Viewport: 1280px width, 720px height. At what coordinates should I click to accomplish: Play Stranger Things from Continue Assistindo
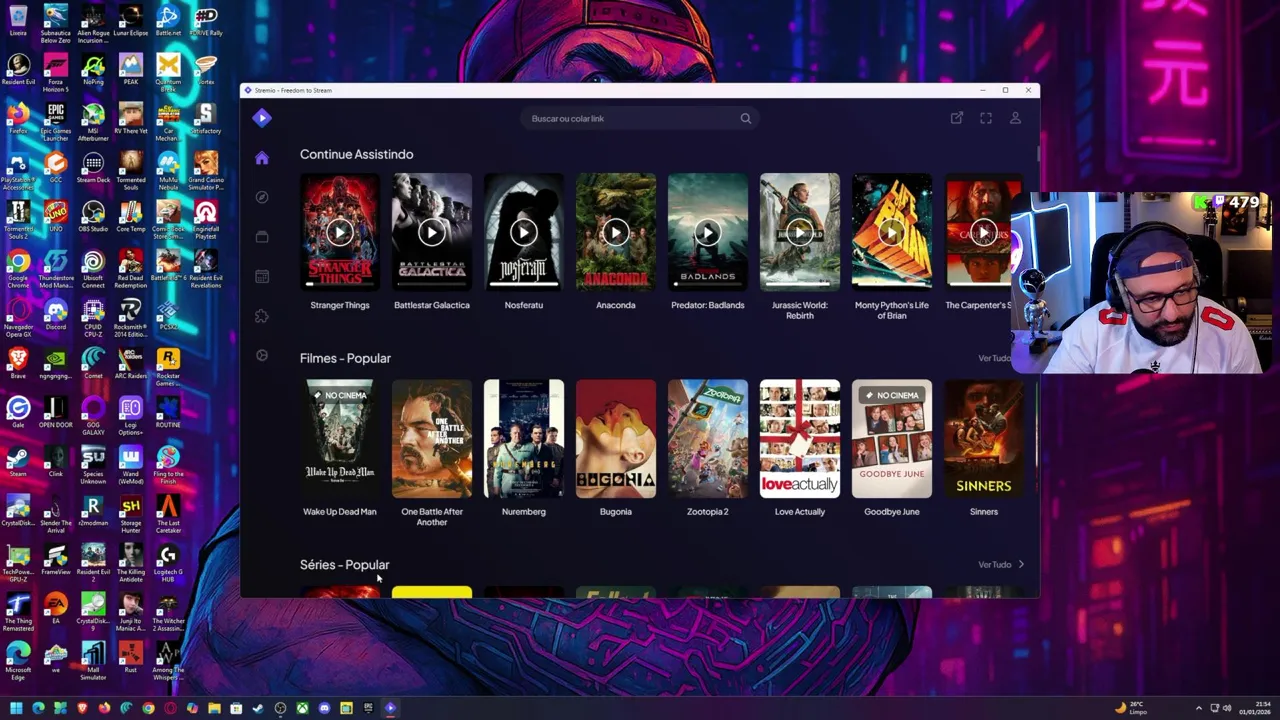pyautogui.click(x=340, y=232)
